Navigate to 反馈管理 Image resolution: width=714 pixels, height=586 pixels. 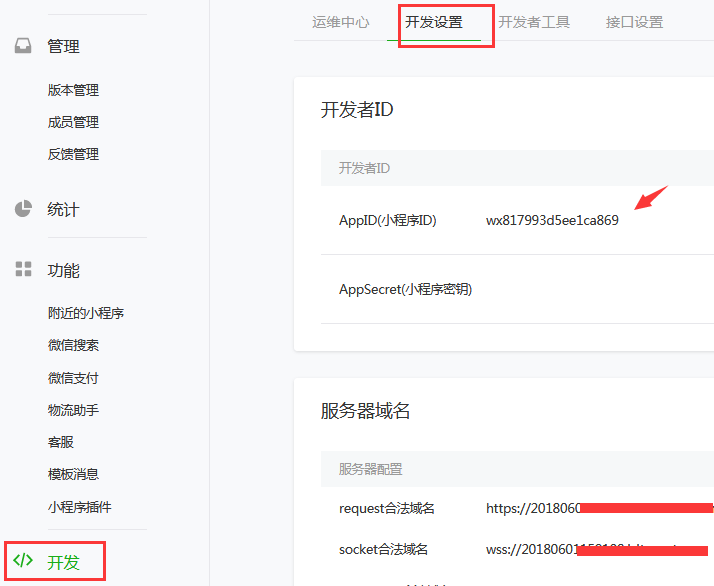point(73,154)
